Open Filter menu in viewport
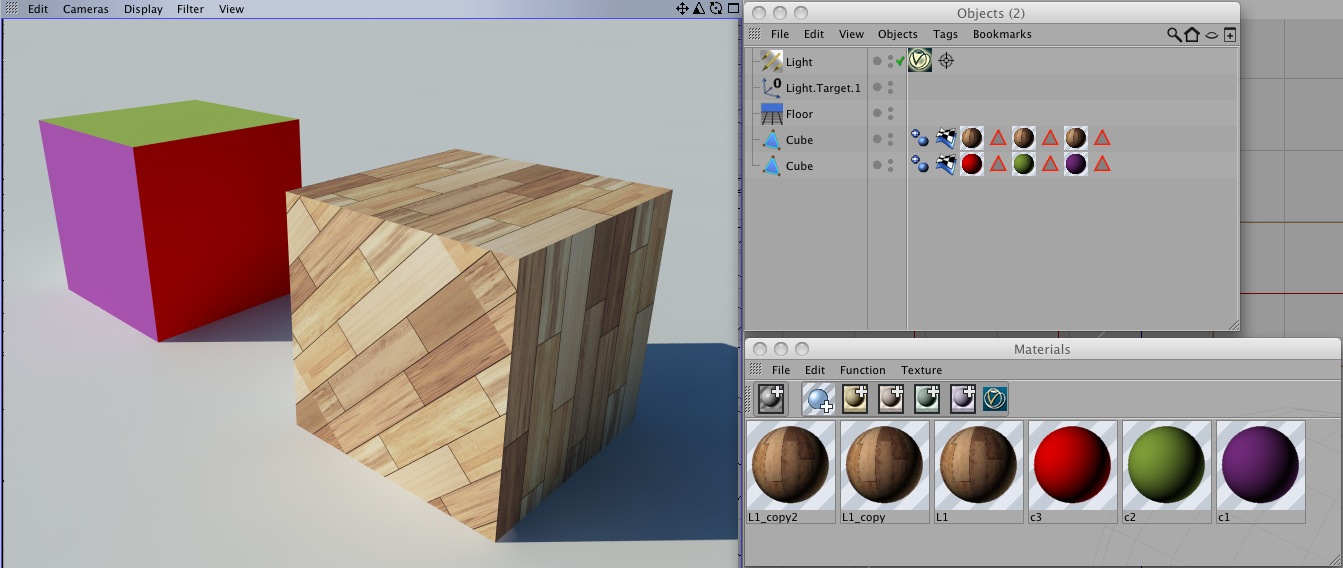 coord(190,9)
